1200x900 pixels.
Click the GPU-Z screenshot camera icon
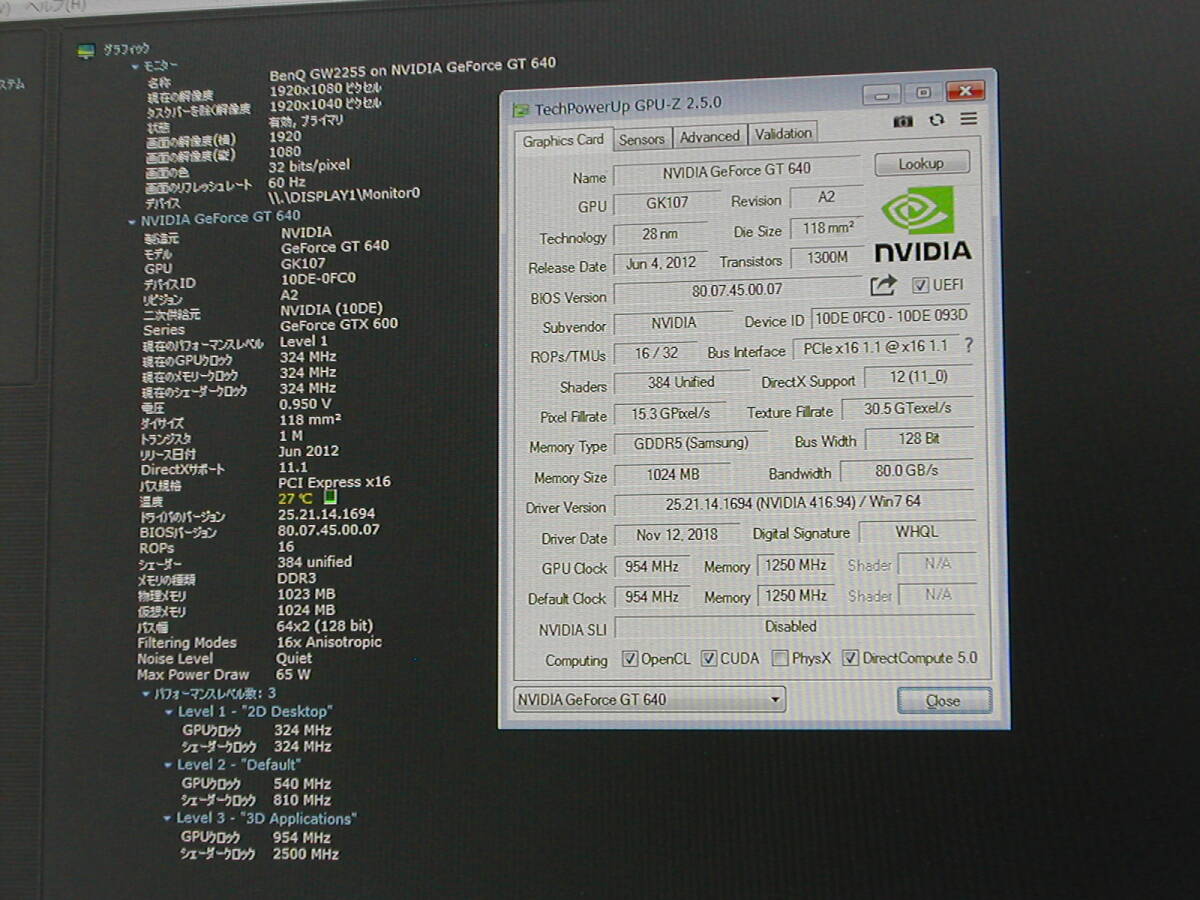coord(903,120)
